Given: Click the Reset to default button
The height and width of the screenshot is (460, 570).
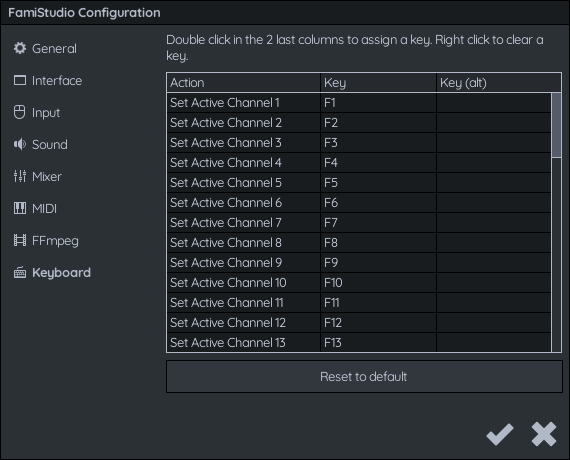Looking at the screenshot, I should click(x=364, y=377).
